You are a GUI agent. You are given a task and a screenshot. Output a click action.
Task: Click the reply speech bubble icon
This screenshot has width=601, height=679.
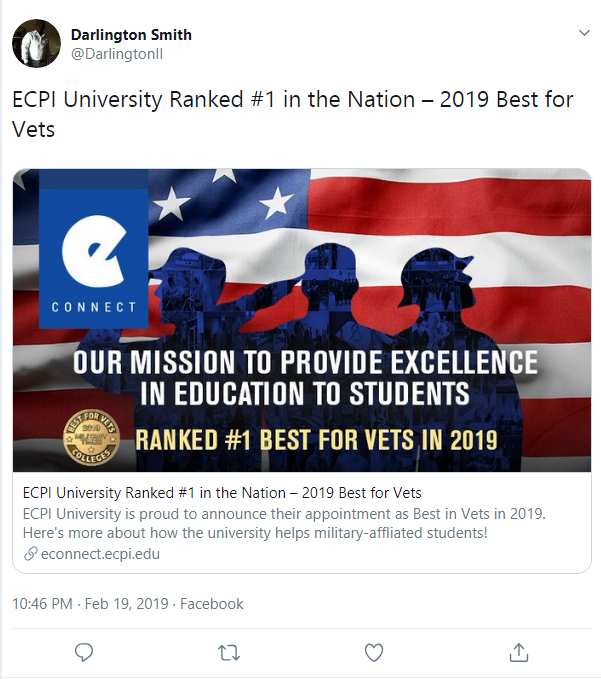pyautogui.click(x=84, y=653)
